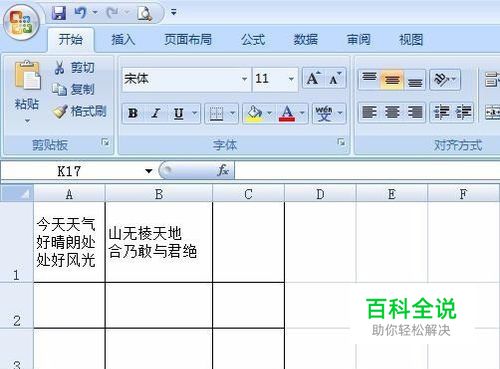
Task: Open the 字体 dialog launcher
Action: point(341,143)
